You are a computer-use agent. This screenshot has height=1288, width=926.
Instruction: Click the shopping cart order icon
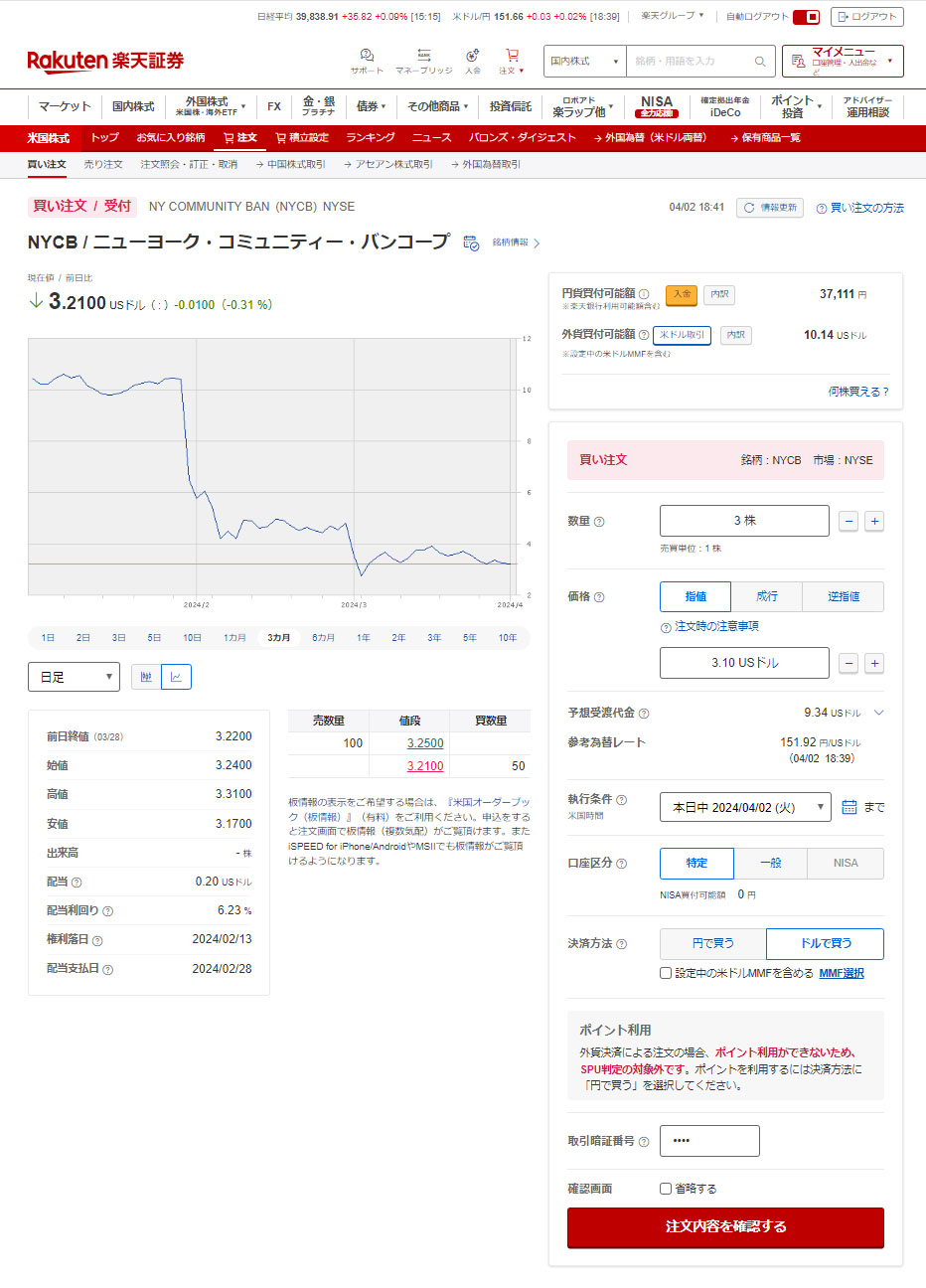coord(512,56)
